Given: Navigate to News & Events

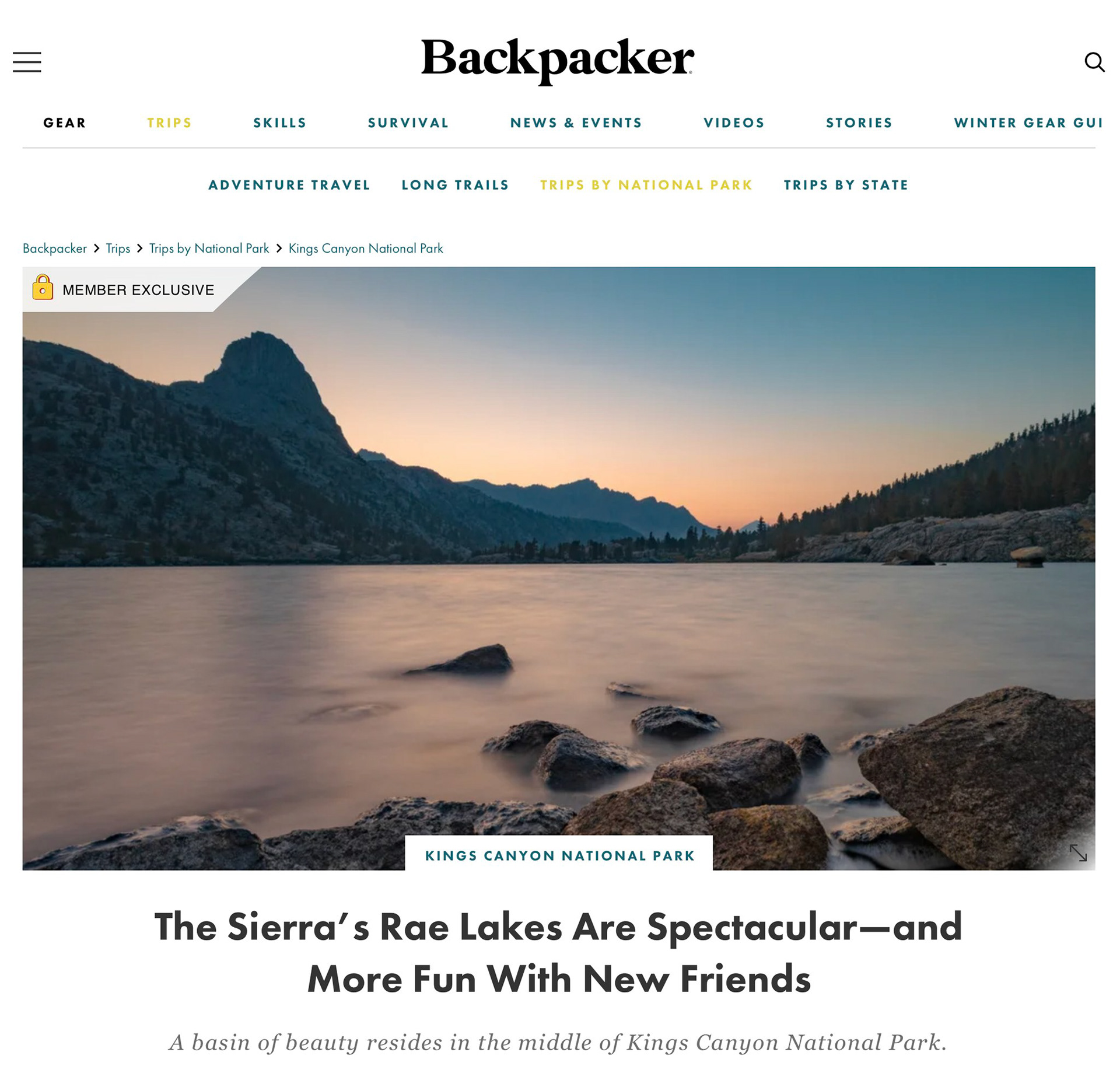Looking at the screenshot, I should [x=576, y=123].
